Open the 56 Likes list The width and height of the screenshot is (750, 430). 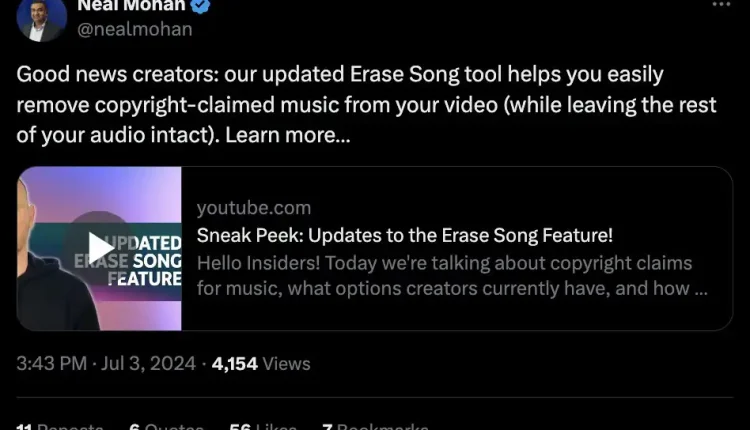(x=263, y=426)
